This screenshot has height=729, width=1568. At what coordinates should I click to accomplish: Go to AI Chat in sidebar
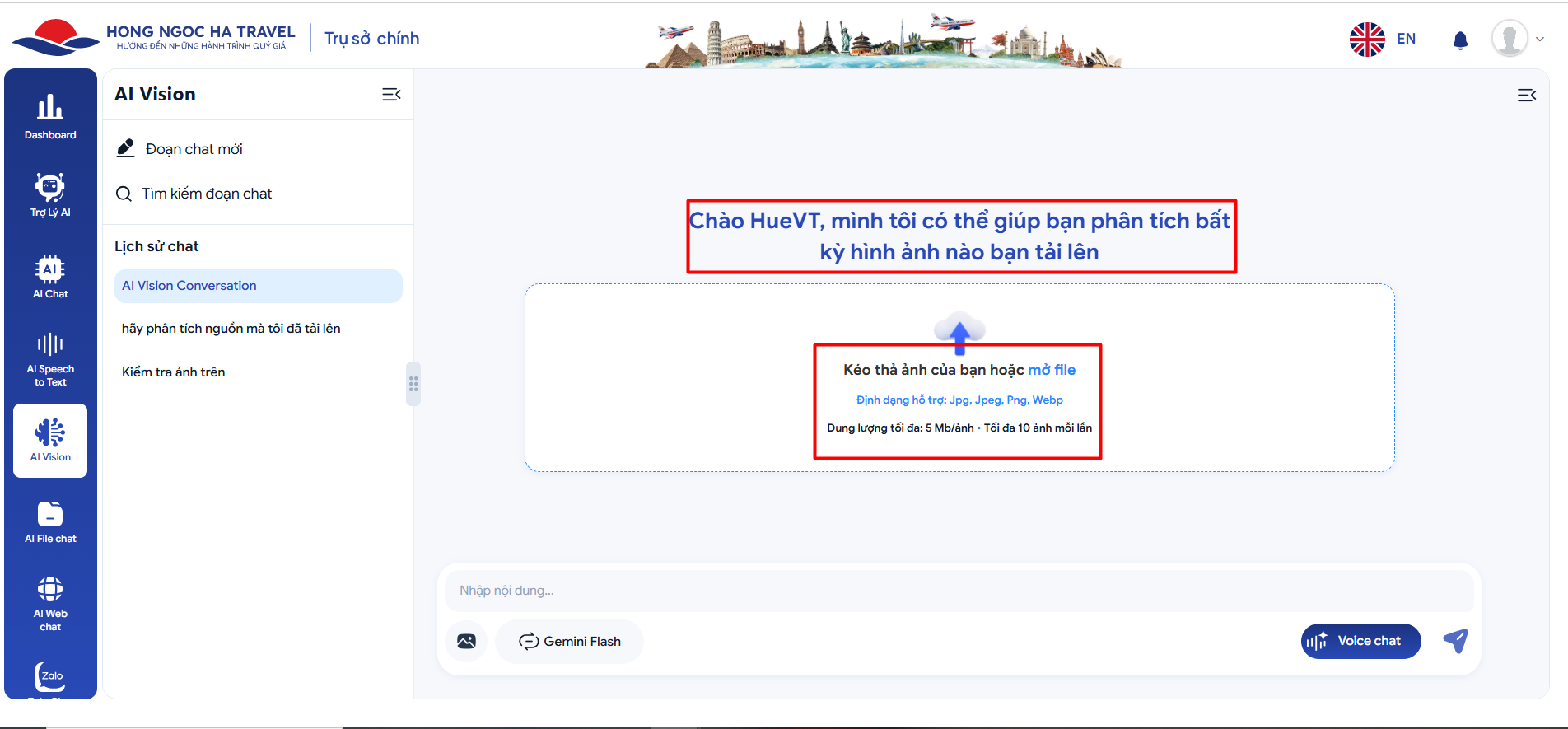50,276
